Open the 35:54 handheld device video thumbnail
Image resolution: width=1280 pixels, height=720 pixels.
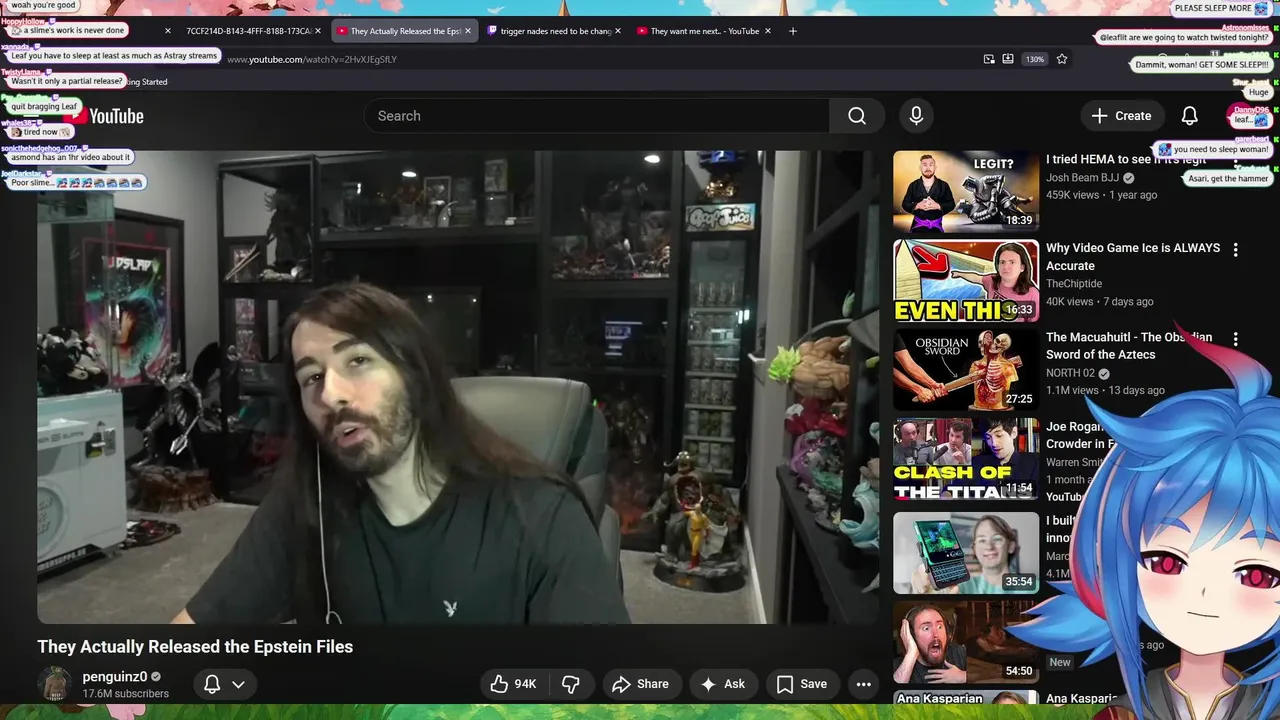point(966,553)
